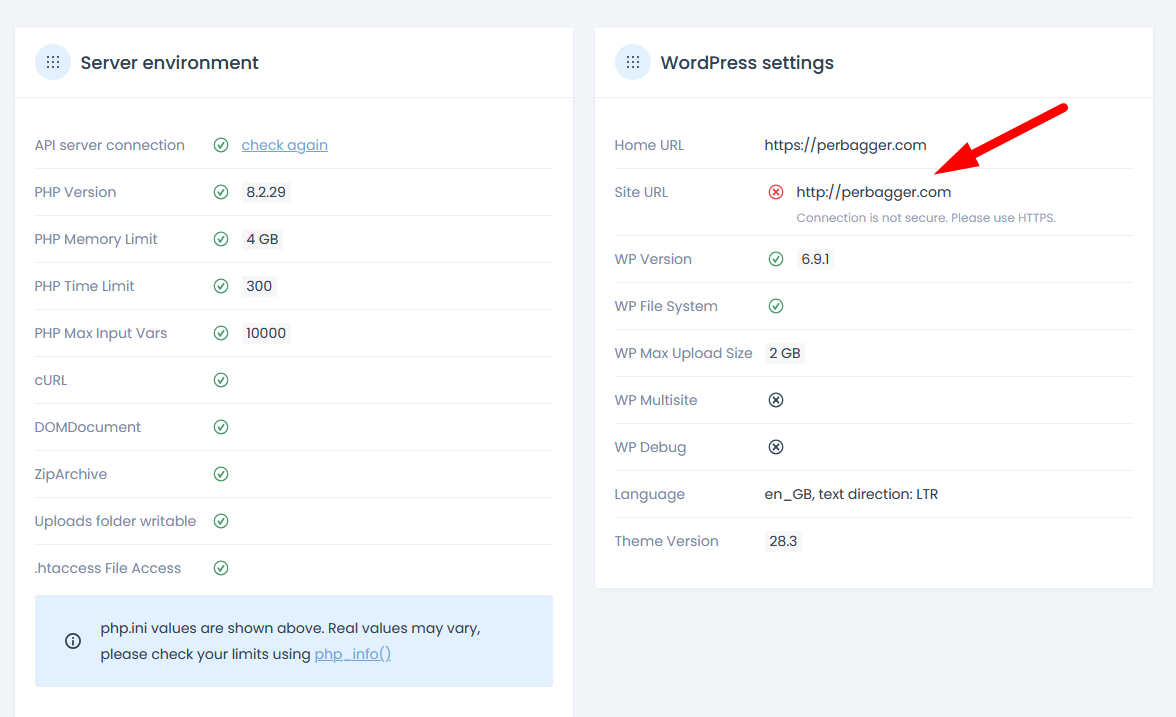This screenshot has height=717, width=1176.
Task: Click the green check next to PHP Version
Action: pos(221,192)
